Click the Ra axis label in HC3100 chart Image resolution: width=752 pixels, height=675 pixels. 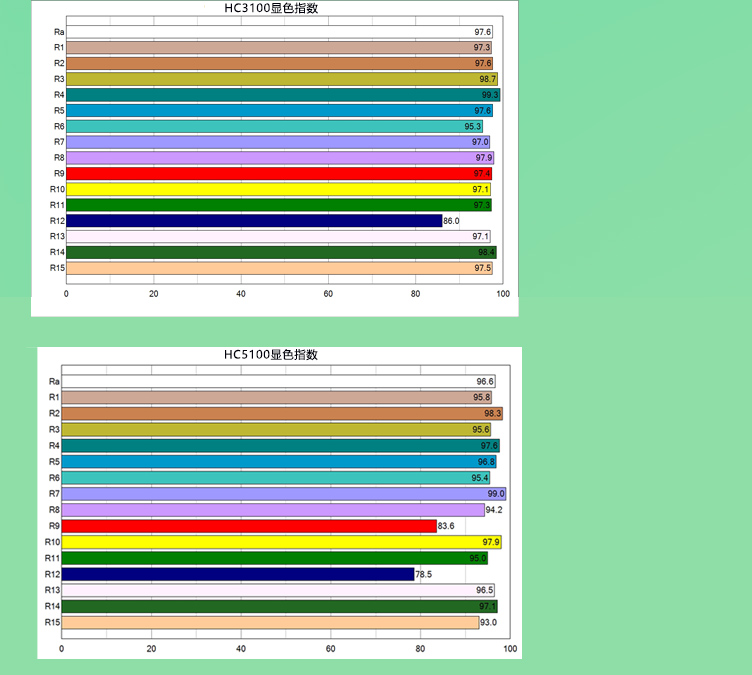[x=59, y=32]
